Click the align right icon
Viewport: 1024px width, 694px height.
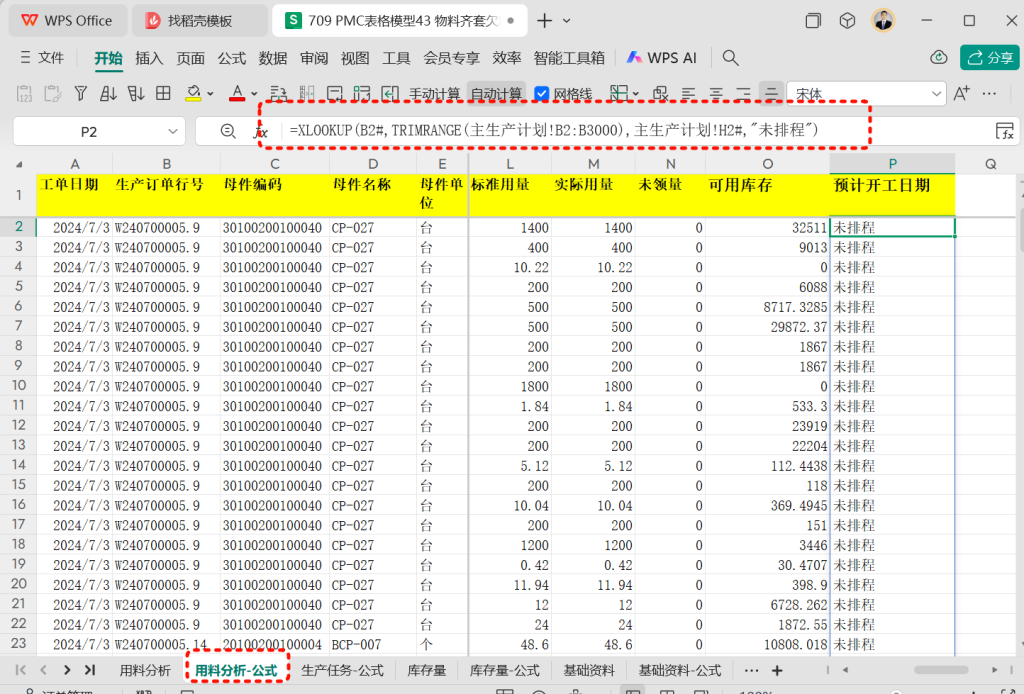(x=743, y=93)
